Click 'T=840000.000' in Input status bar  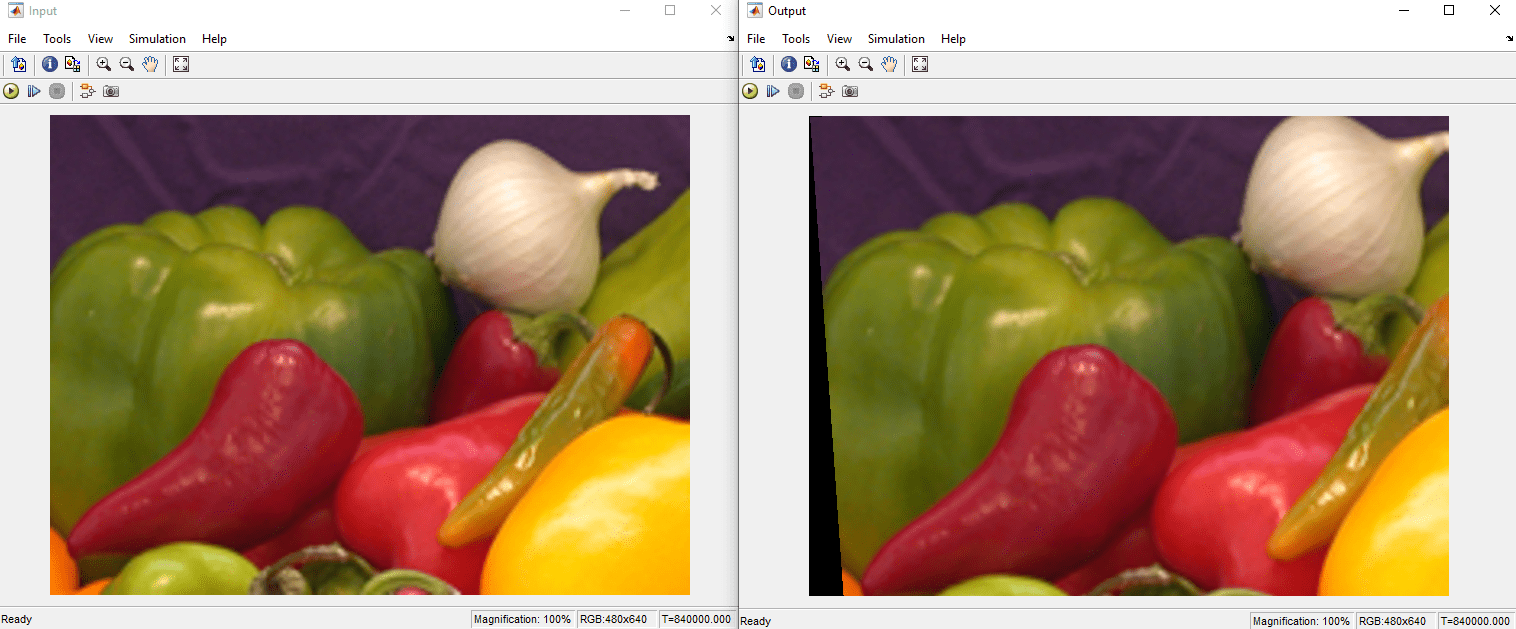(x=697, y=620)
